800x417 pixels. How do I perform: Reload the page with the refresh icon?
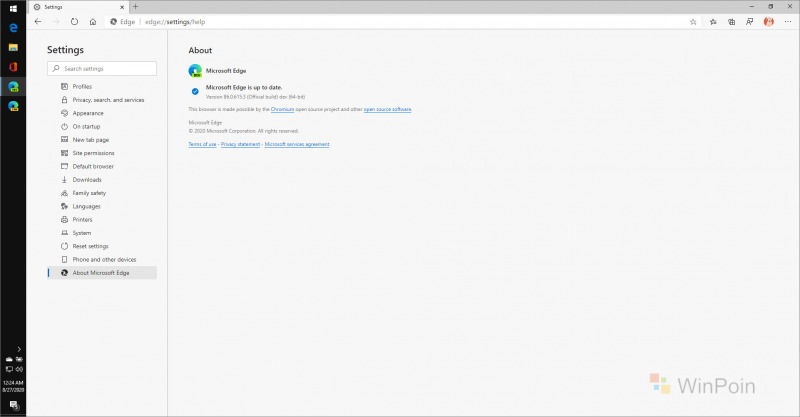pos(74,21)
